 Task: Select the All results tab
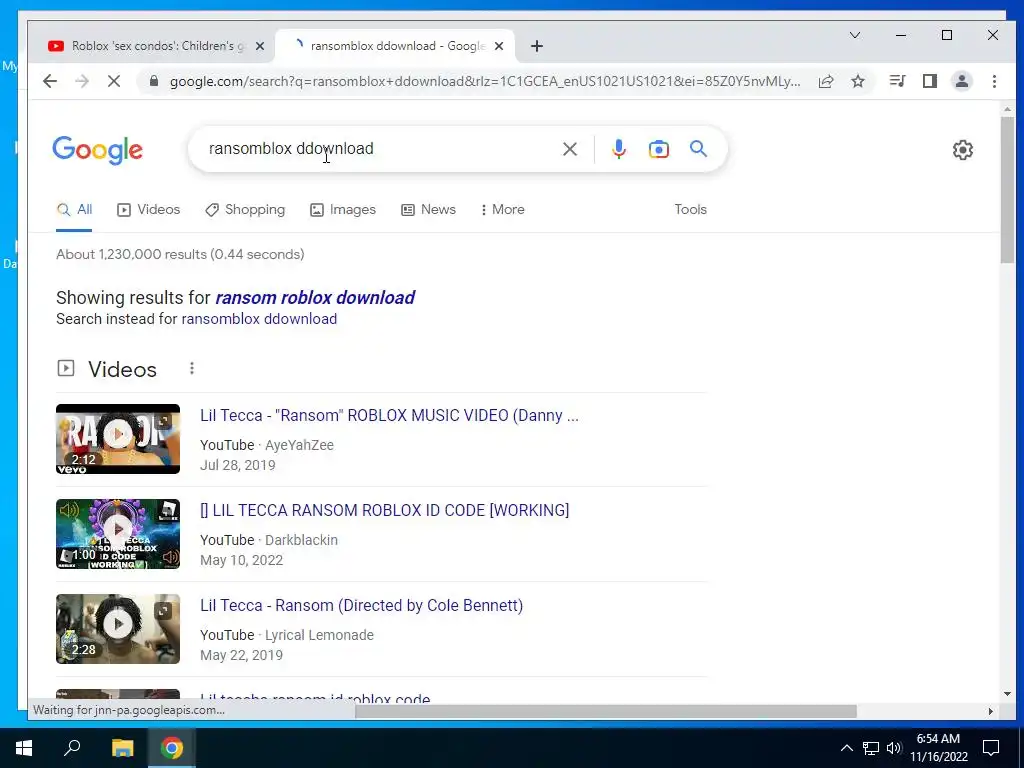[74, 210]
